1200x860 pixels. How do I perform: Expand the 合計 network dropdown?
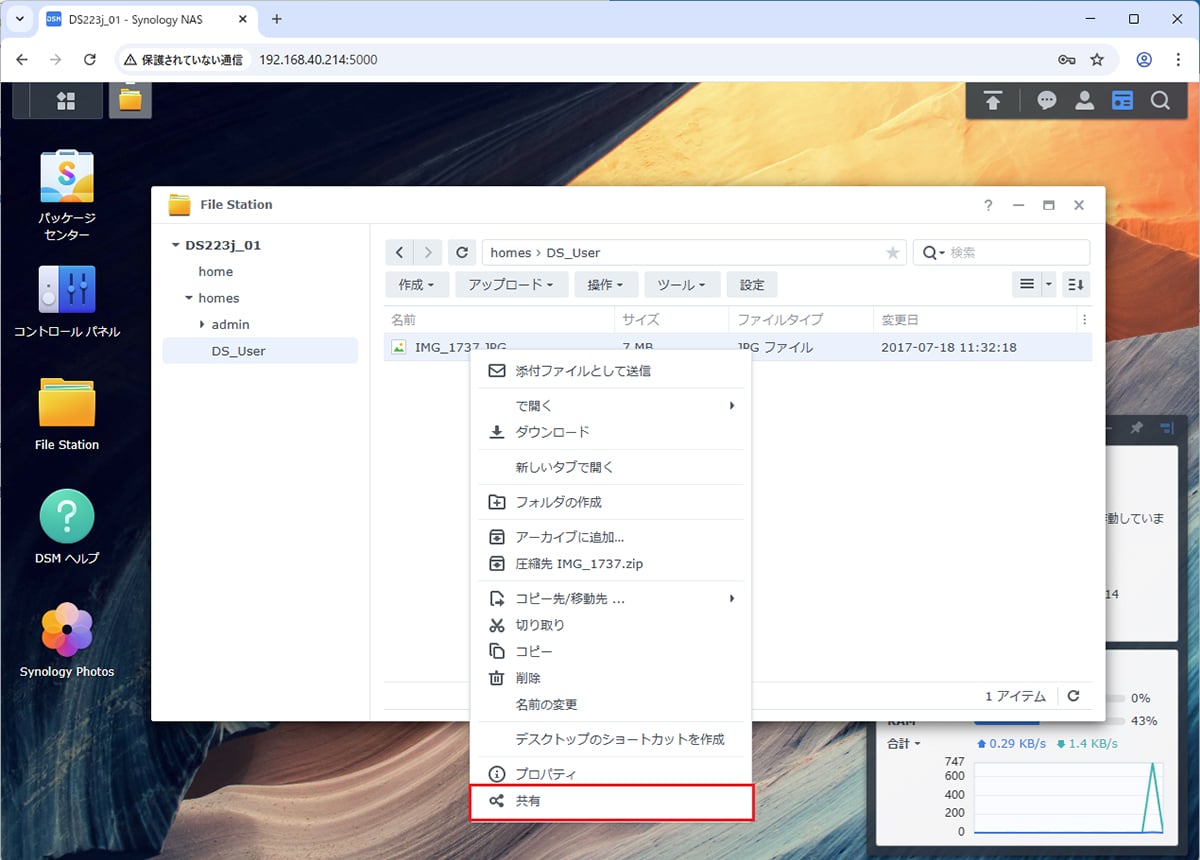pos(904,744)
